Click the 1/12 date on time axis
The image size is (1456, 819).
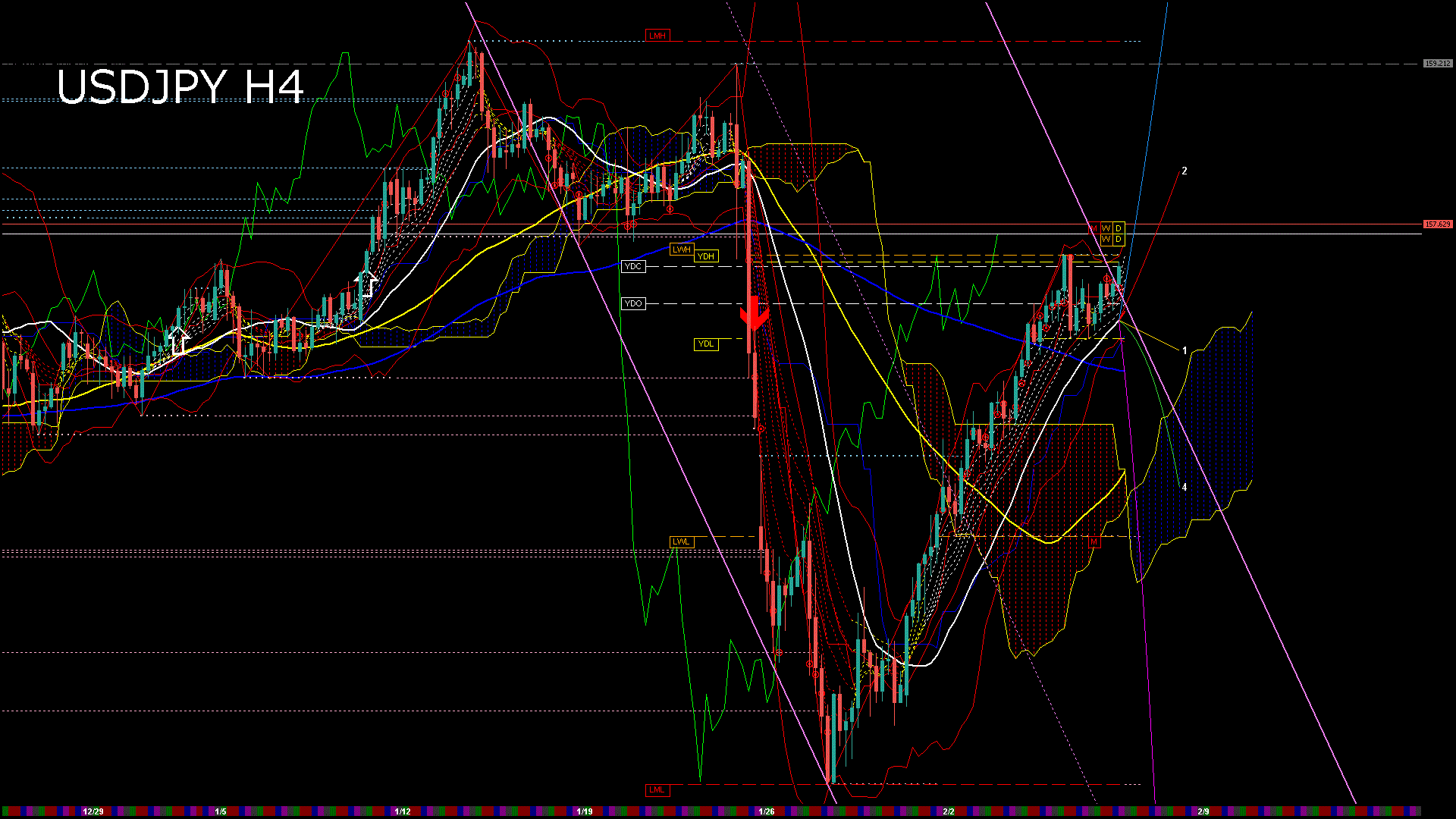pyautogui.click(x=403, y=811)
